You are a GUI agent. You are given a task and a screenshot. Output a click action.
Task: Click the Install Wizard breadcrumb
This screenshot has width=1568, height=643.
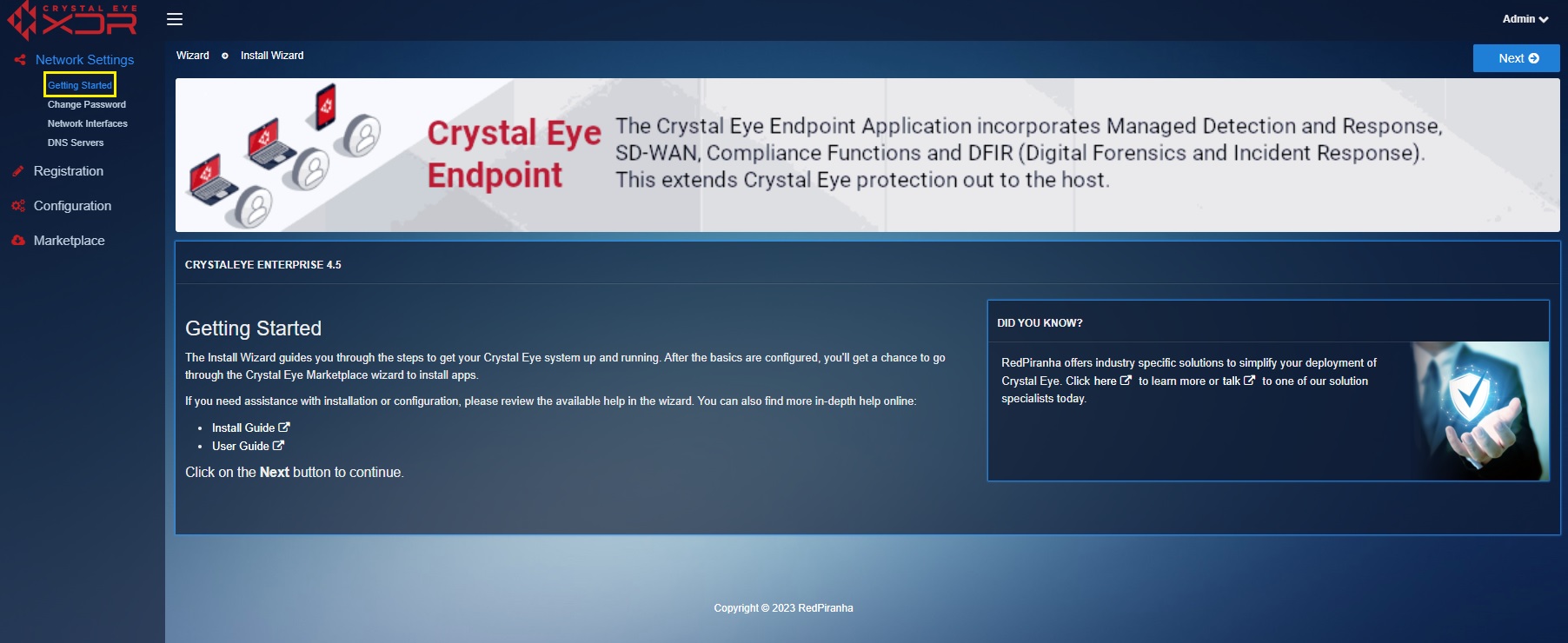click(x=272, y=56)
